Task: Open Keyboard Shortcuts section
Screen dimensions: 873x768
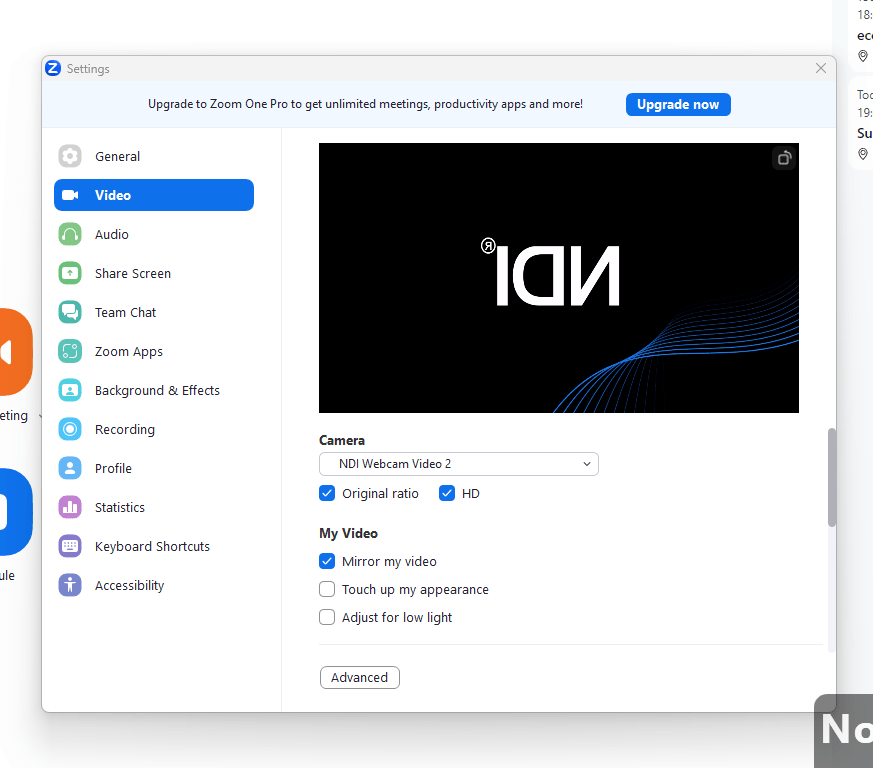Action: coord(154,546)
